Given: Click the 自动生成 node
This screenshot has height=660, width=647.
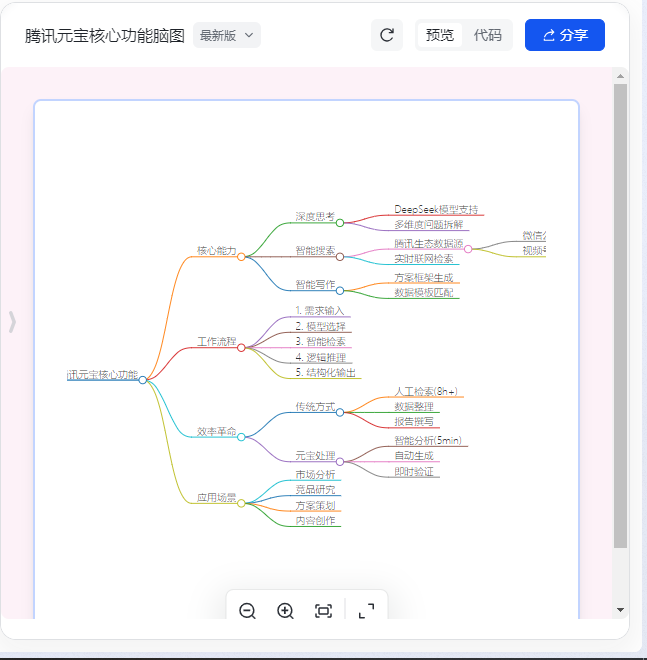Looking at the screenshot, I should click(x=414, y=456).
